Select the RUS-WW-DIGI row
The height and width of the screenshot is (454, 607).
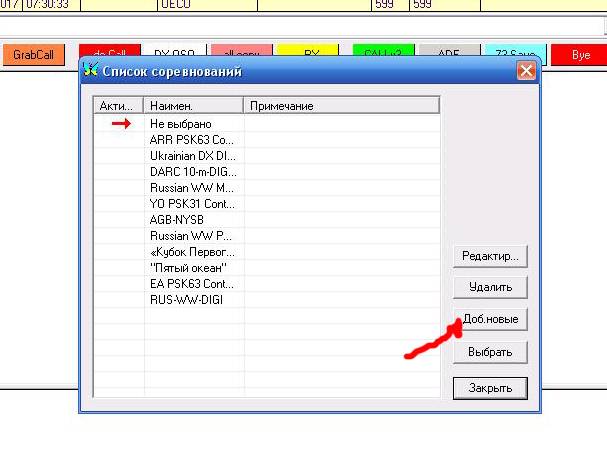point(266,300)
